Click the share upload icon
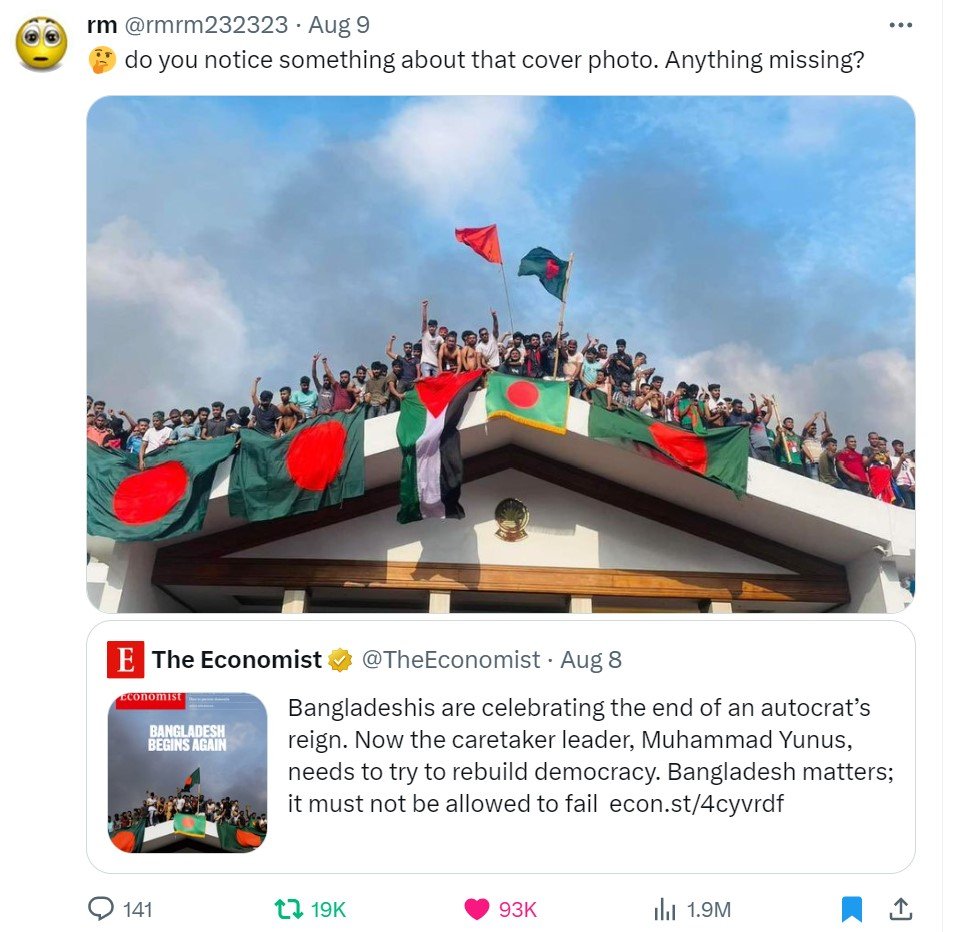The height and width of the screenshot is (932, 978). (x=899, y=909)
